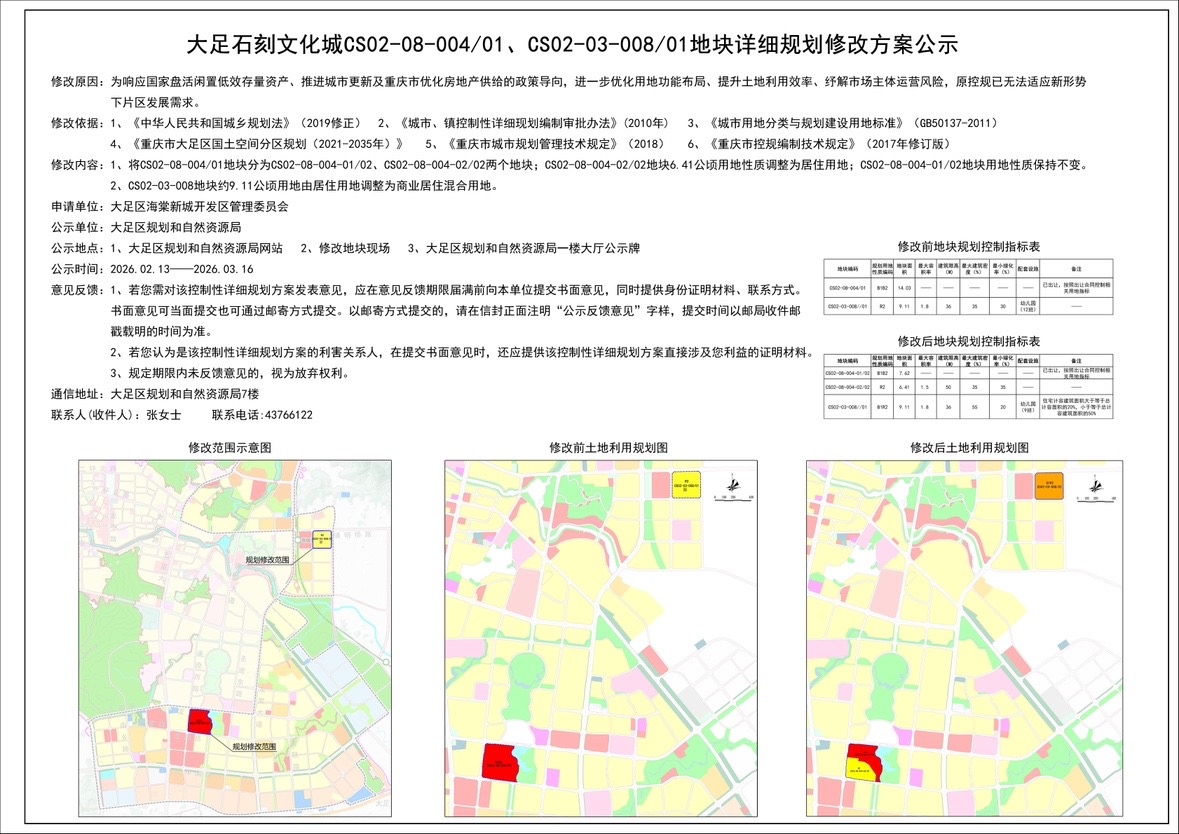This screenshot has height=834, width=1179.
Task: Select the red highlighted parcel in the scope map
Action: [x=200, y=723]
